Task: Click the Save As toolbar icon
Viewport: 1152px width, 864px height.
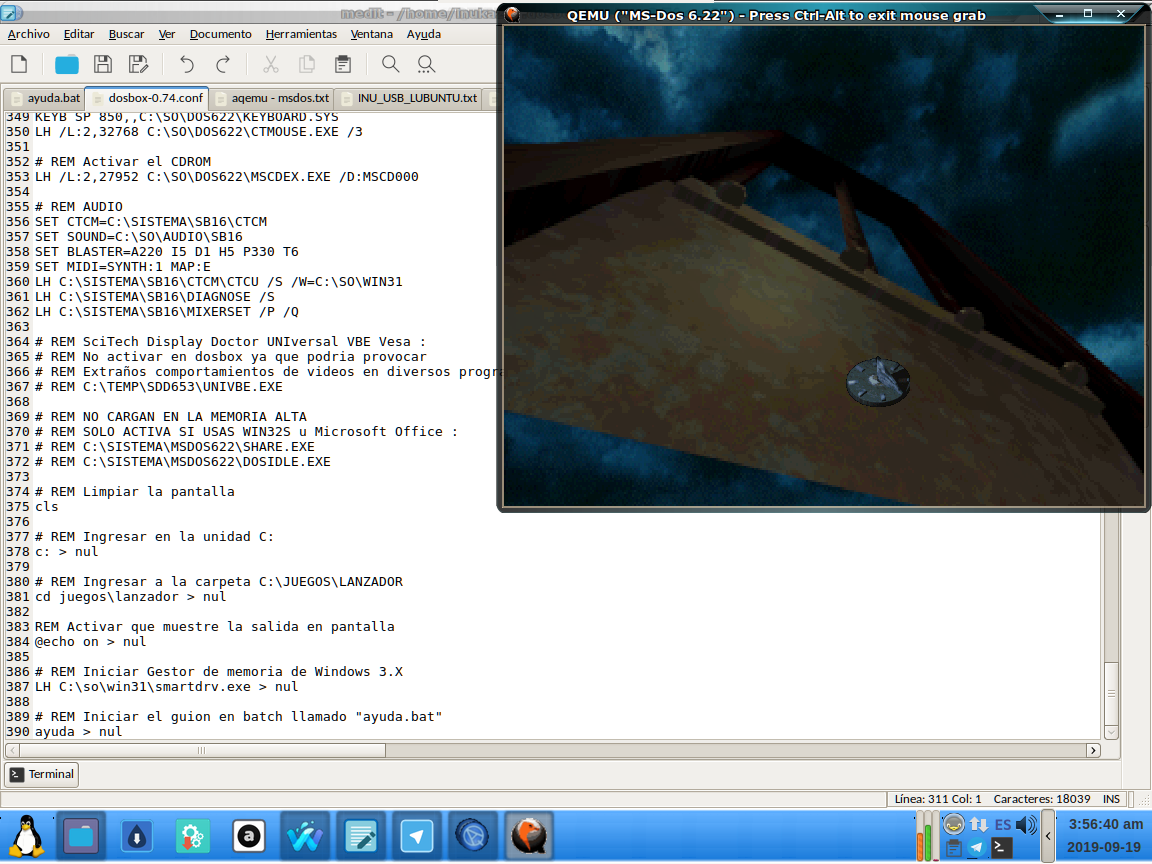Action: point(139,65)
